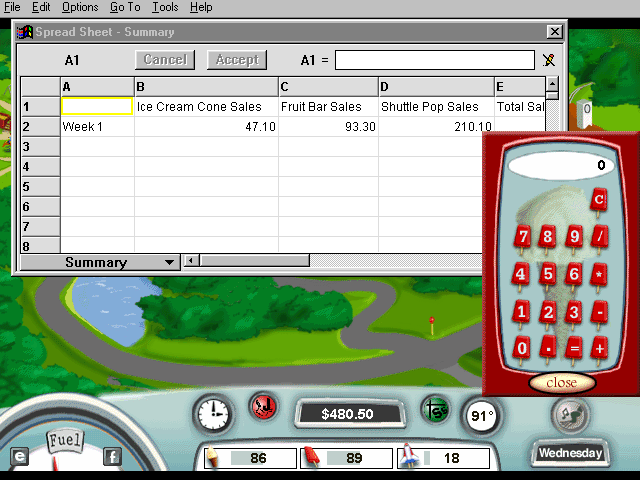Click the Cancel button in spreadsheet
The image size is (640, 480).
click(x=165, y=60)
